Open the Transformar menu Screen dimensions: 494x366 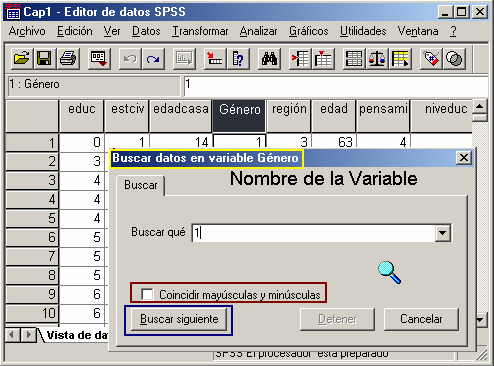click(200, 31)
